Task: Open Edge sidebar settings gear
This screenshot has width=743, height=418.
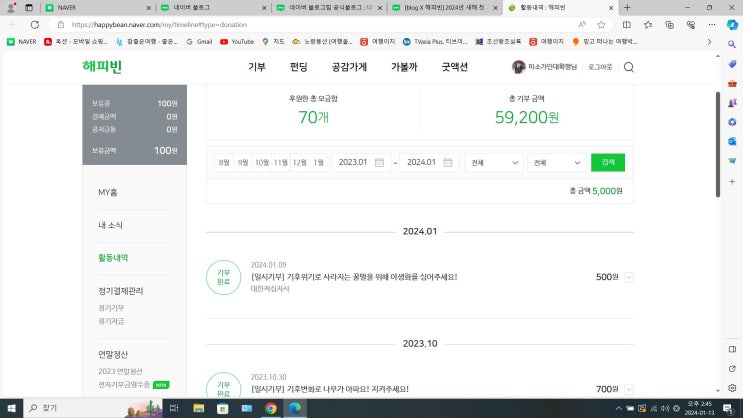Action: click(x=732, y=388)
